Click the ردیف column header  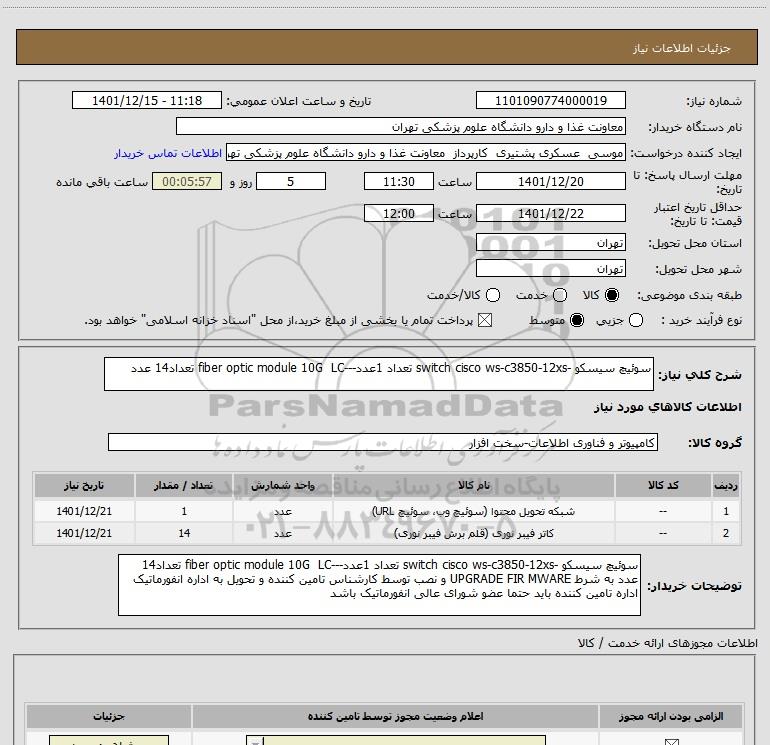[726, 485]
